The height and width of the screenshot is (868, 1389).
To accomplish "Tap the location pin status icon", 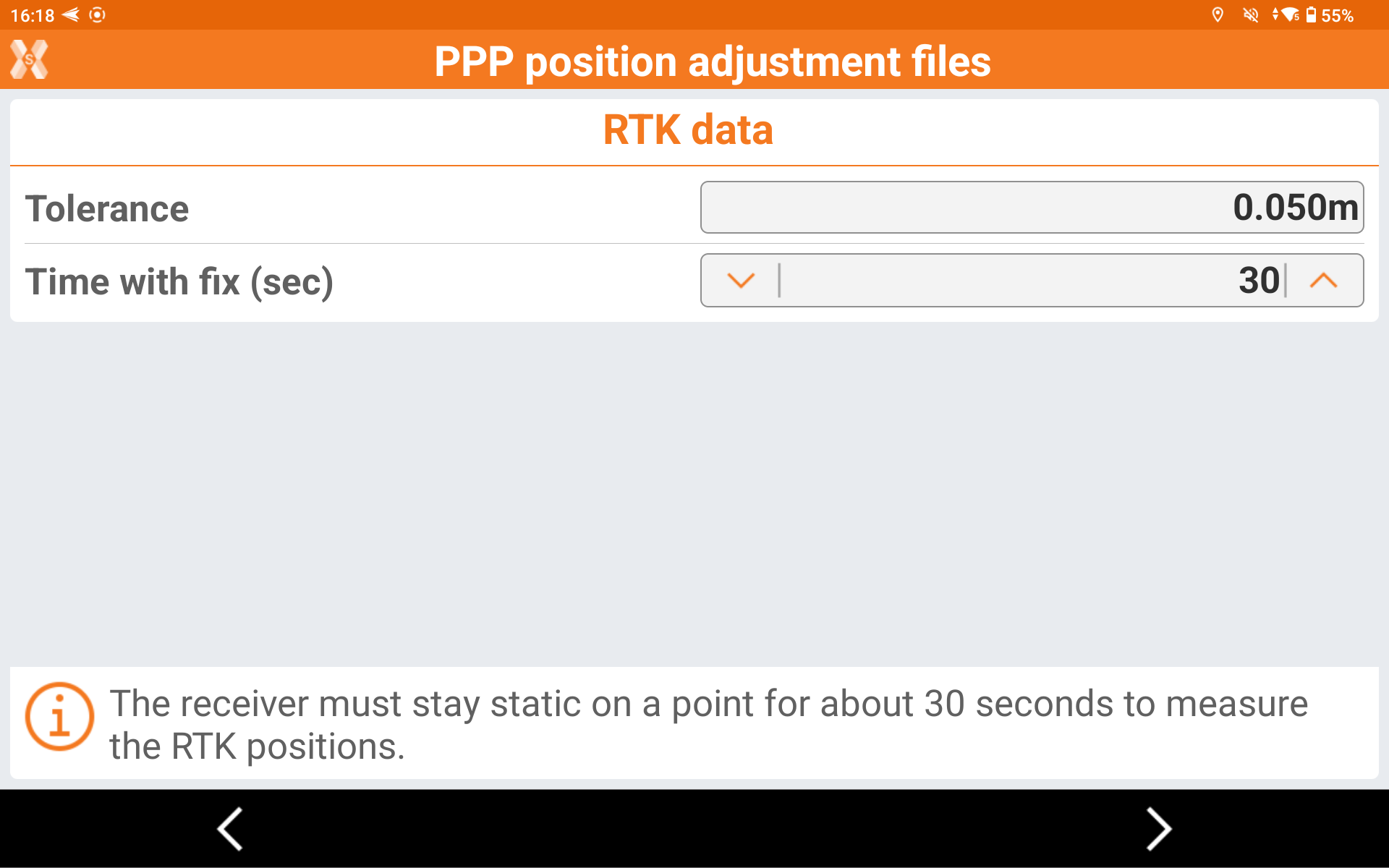I will (1218, 15).
